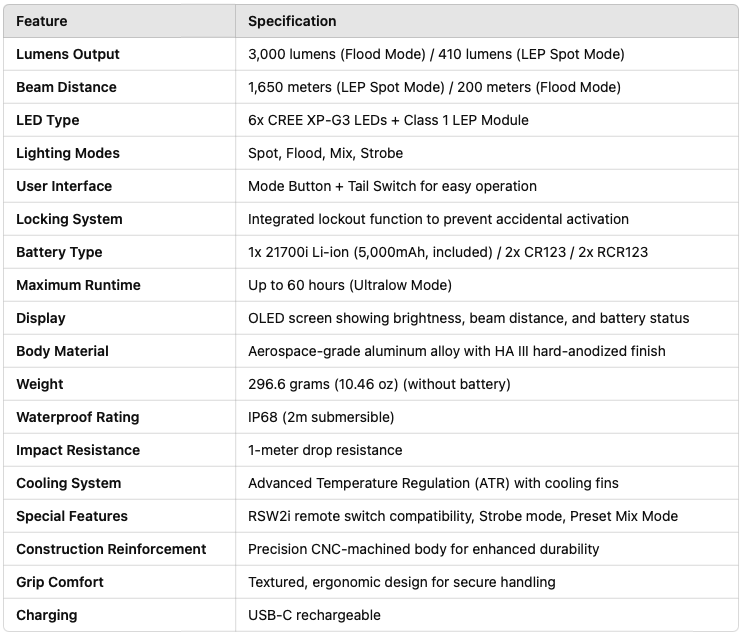Select the Beam Distance row label
Viewport: 742px width, 637px height.
pos(66,87)
